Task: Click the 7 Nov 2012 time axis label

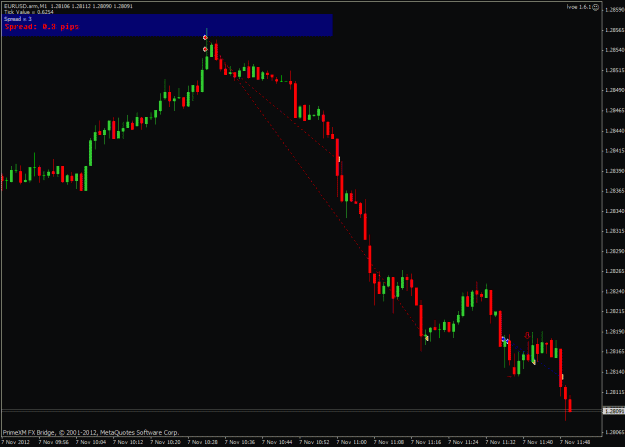Action: point(16,442)
